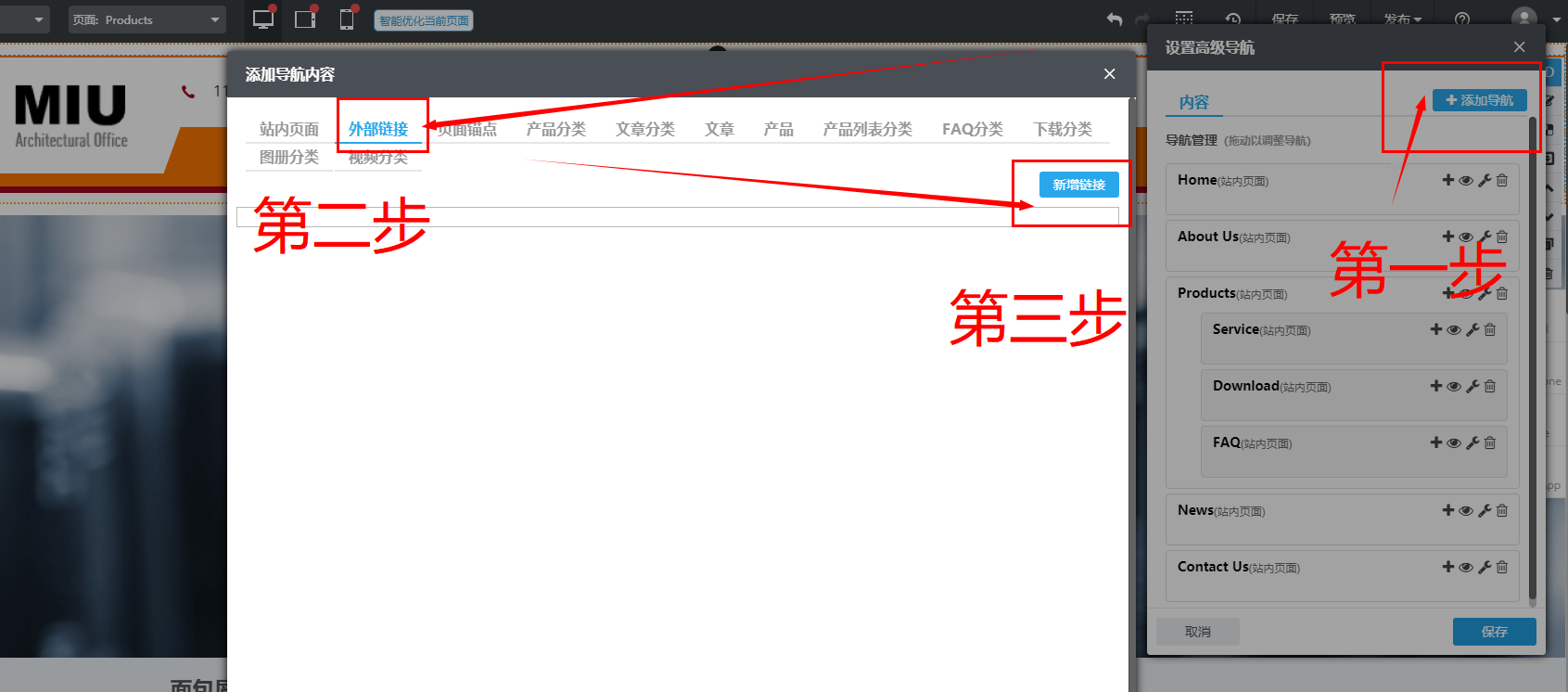Delete the Products navigation item

1502,293
